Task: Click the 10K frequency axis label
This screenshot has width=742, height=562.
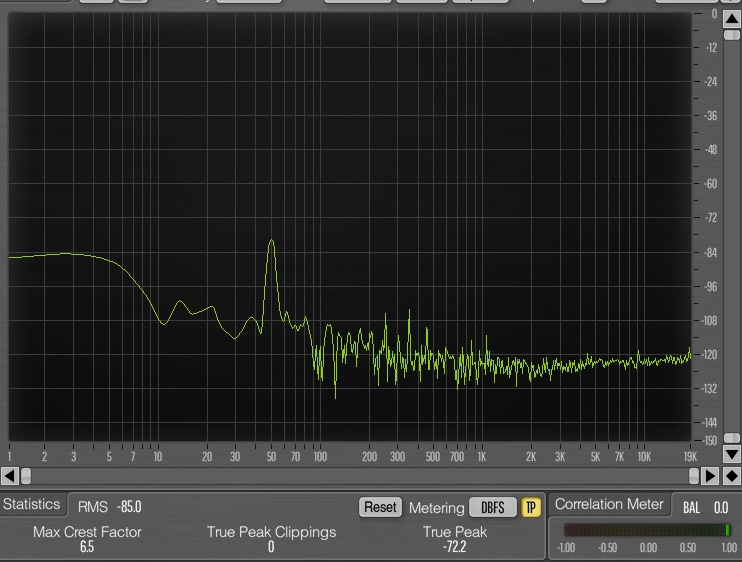Action: [x=644, y=457]
